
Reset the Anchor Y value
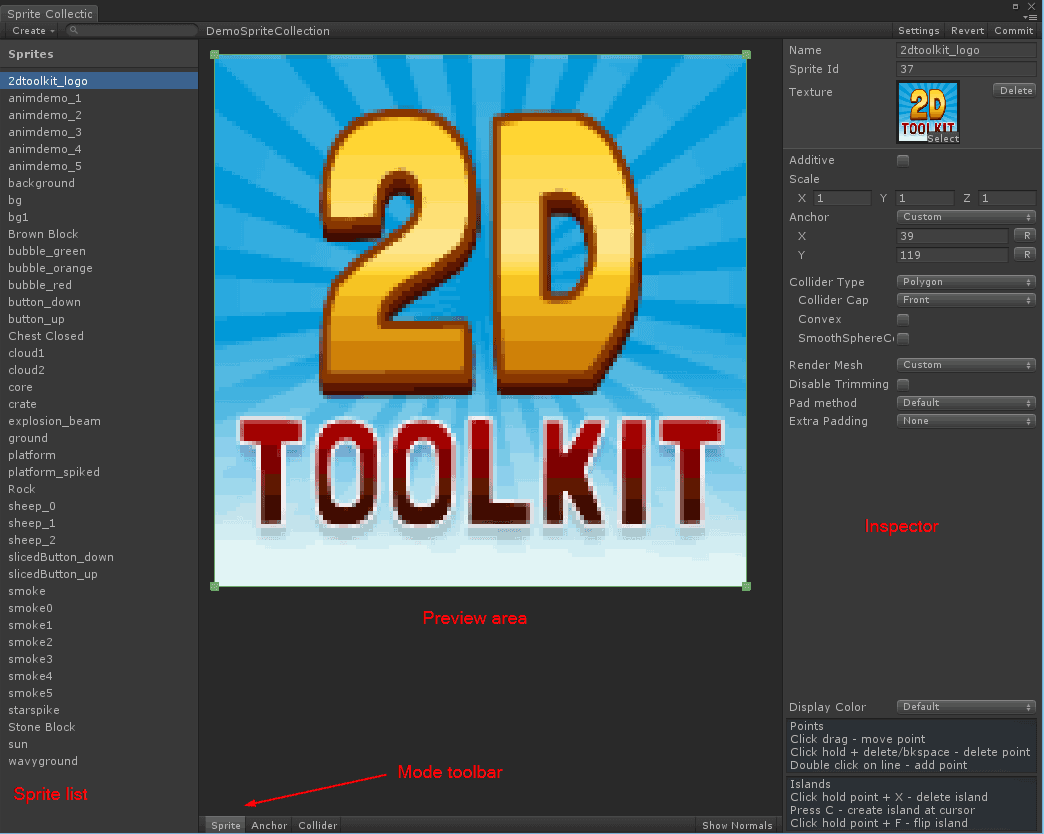[1026, 254]
